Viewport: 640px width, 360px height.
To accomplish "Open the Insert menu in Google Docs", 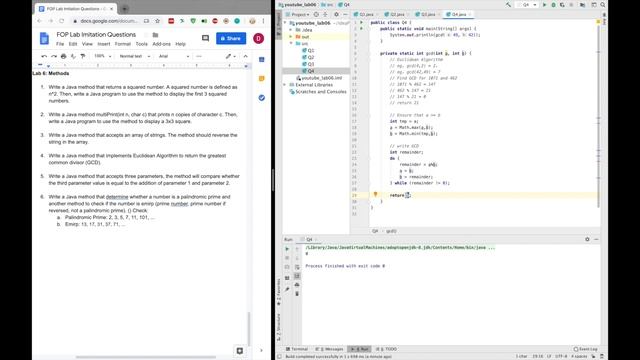I will (x=104, y=44).
